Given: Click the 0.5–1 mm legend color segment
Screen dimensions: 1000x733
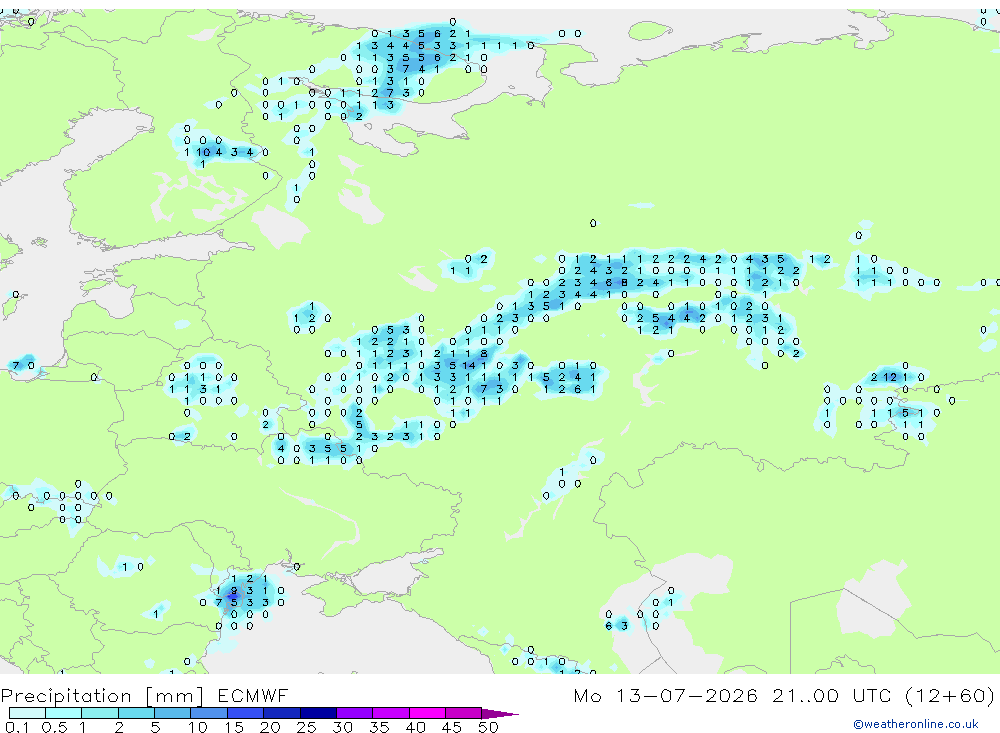Looking at the screenshot, I should (x=64, y=713).
